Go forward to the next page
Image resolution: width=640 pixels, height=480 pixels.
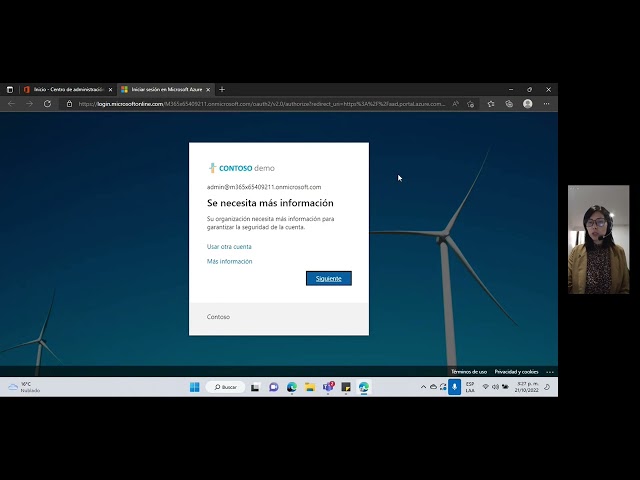click(29, 104)
